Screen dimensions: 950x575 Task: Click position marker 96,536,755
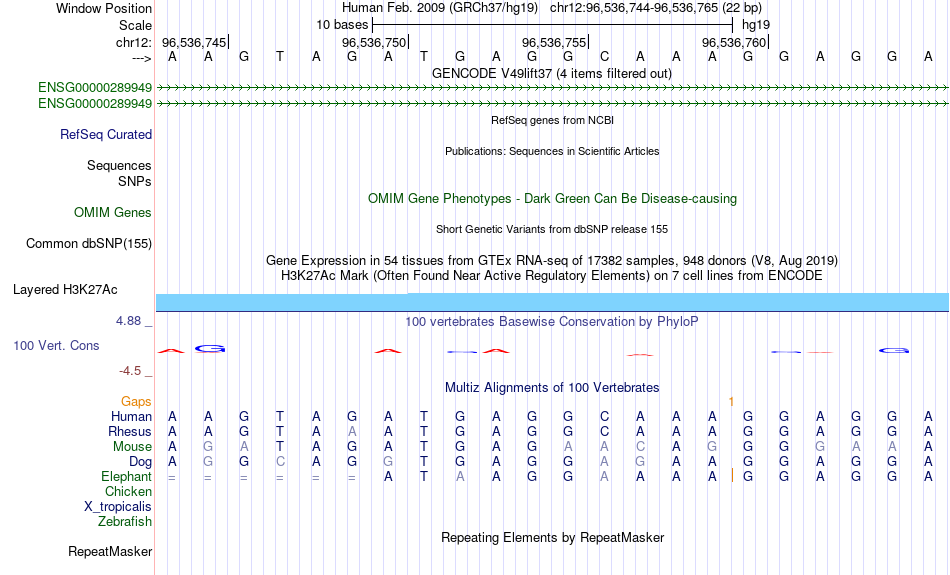click(x=554, y=42)
